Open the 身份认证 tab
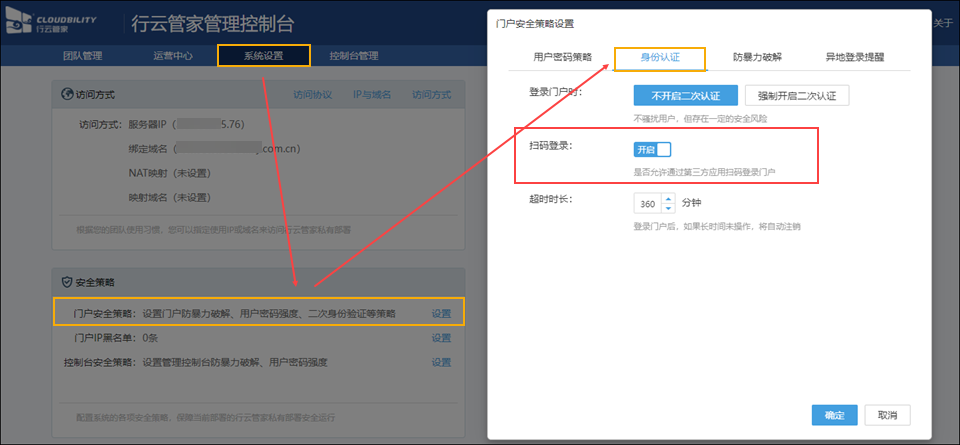The image size is (960, 445). [660, 58]
